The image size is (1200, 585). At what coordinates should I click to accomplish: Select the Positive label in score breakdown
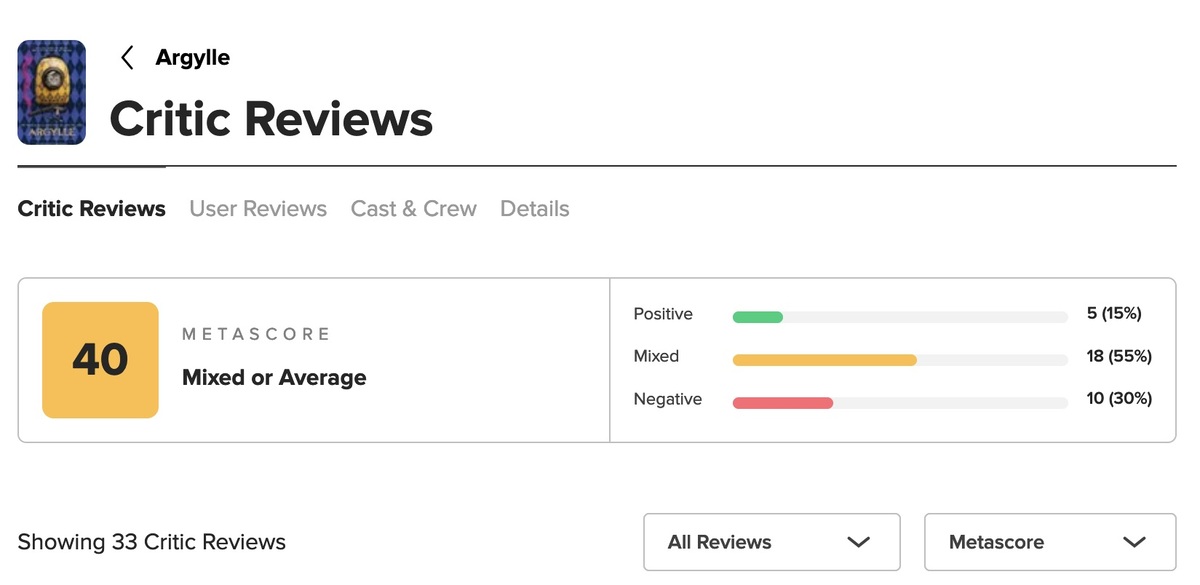663,314
